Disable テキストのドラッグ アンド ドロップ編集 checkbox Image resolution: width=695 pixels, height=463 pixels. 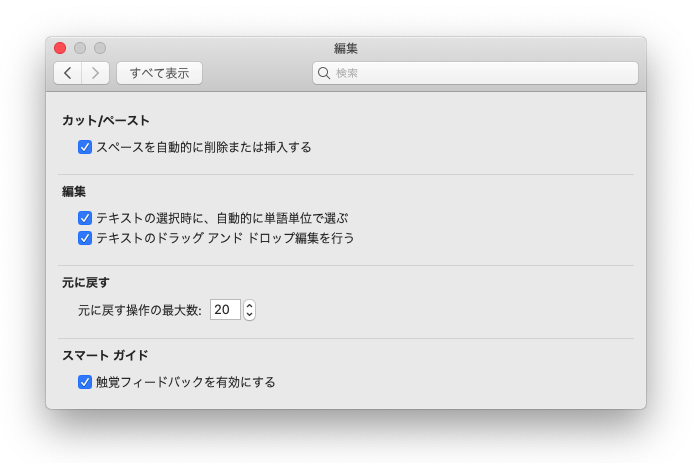click(x=85, y=238)
